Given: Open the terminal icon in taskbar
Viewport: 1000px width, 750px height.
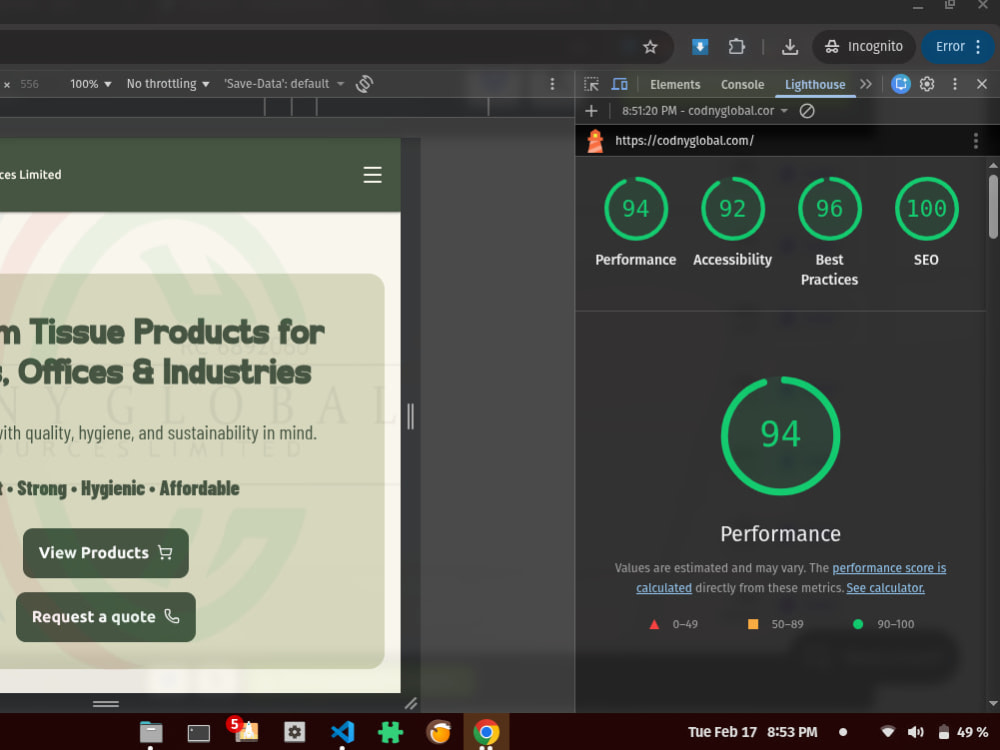Looking at the screenshot, I should click(198, 733).
